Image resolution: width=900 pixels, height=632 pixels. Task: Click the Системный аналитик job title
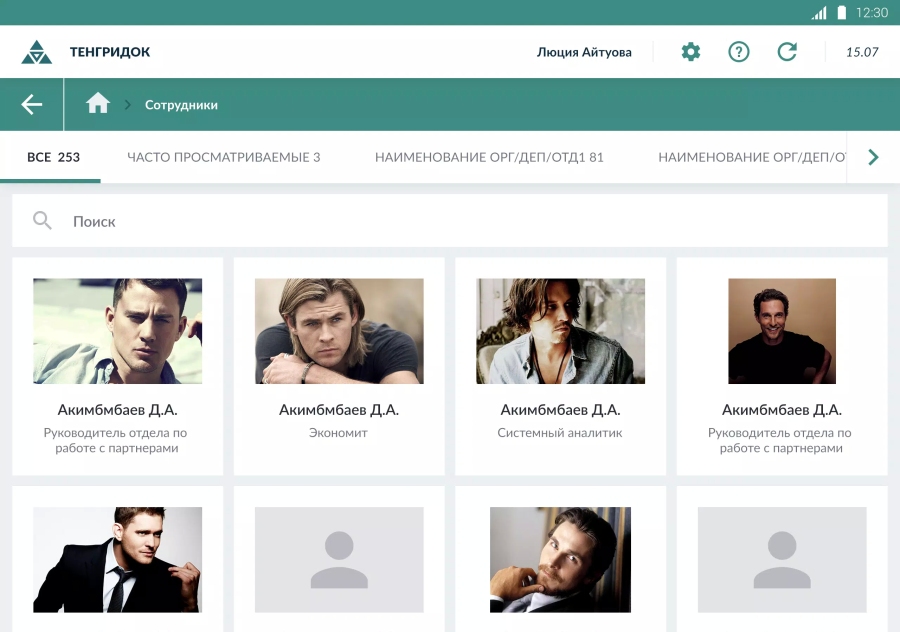pos(560,433)
